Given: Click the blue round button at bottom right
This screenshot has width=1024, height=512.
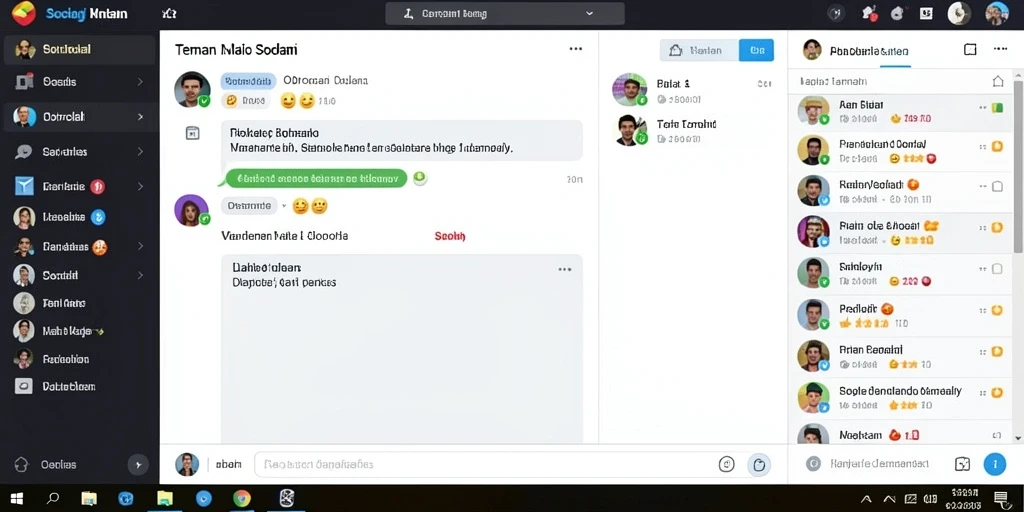Looking at the screenshot, I should click(995, 464).
